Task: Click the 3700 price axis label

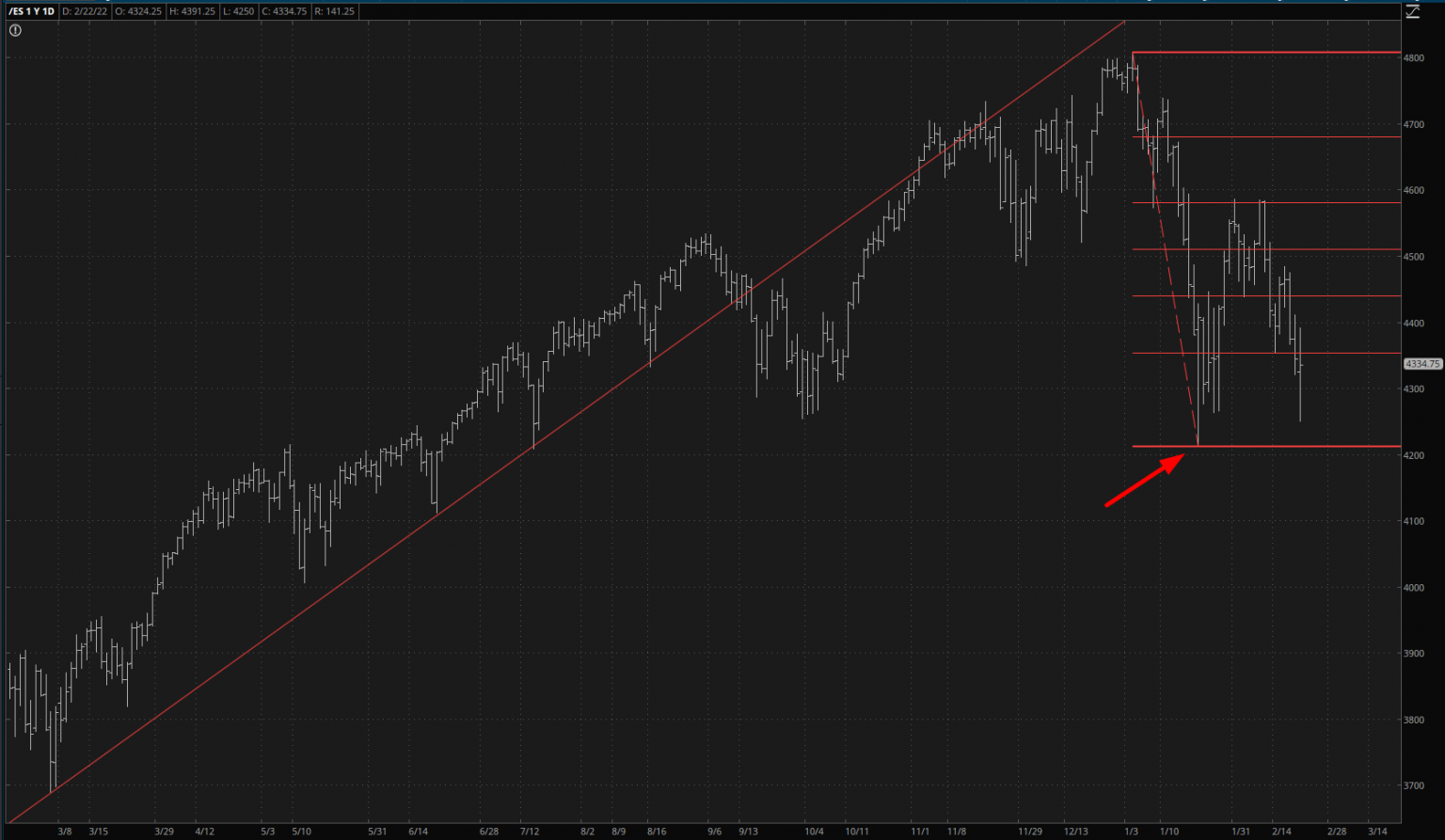Action: (1414, 785)
